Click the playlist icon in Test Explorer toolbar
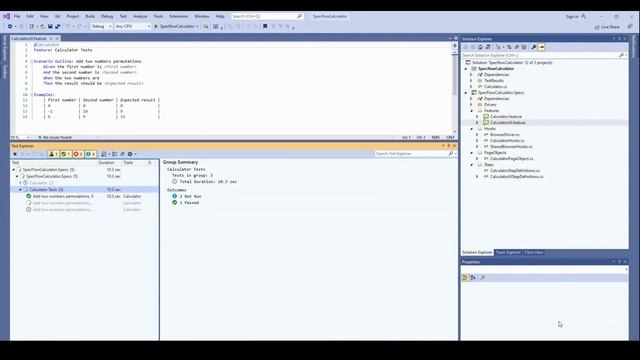This screenshot has width=640, height=360. [104, 154]
